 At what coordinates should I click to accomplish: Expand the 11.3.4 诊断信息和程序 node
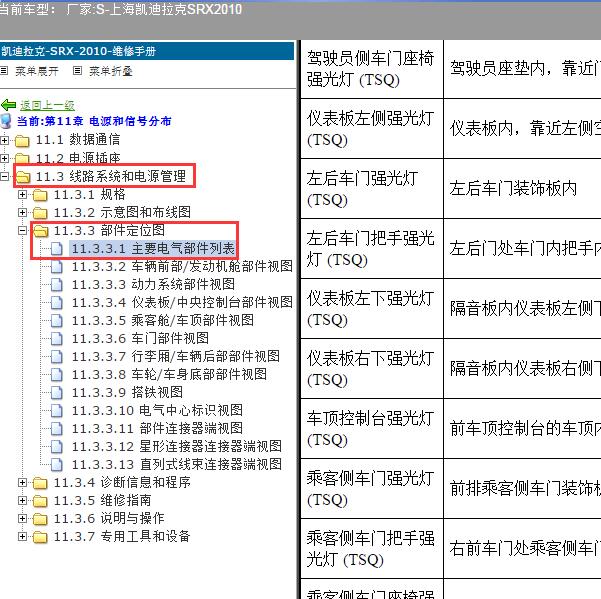tap(22, 482)
